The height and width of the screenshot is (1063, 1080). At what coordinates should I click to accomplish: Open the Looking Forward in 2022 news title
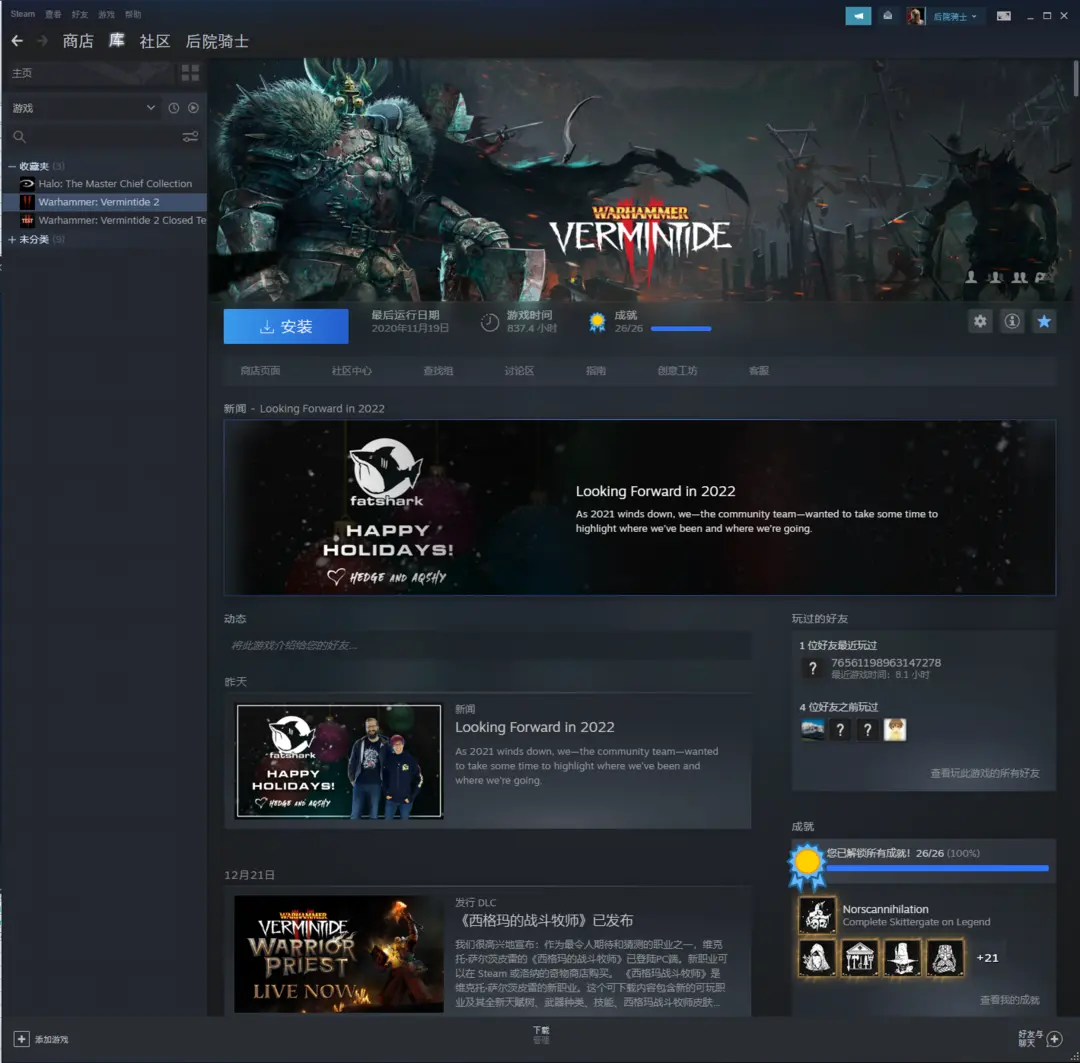(x=534, y=727)
